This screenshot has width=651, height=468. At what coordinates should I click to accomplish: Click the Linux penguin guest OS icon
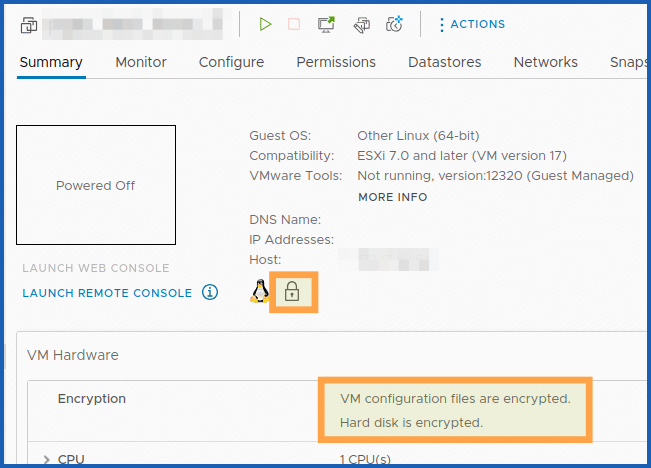coord(260,292)
